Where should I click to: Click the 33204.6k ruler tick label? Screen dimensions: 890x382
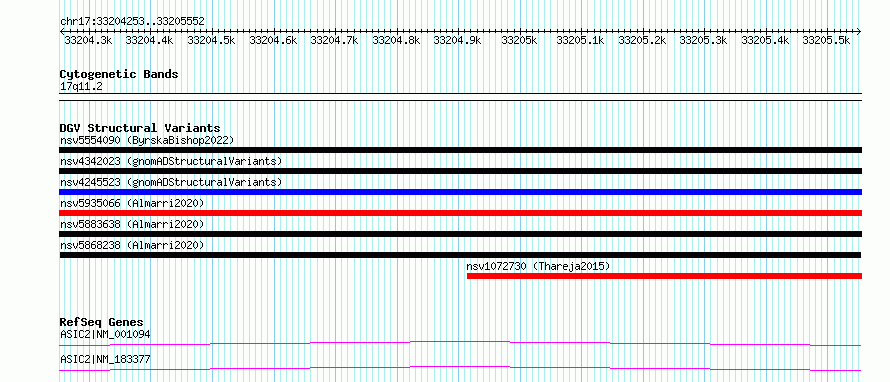273,40
